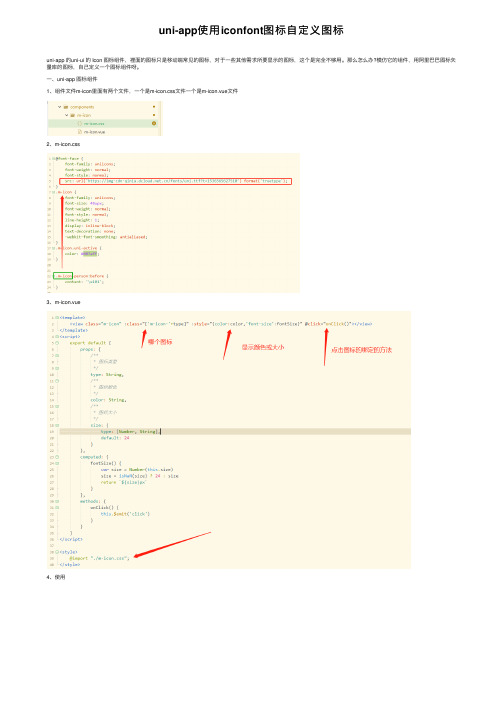Click the modified badge on m-icon.css row
The height and width of the screenshot is (713, 504).
[x=154, y=123]
